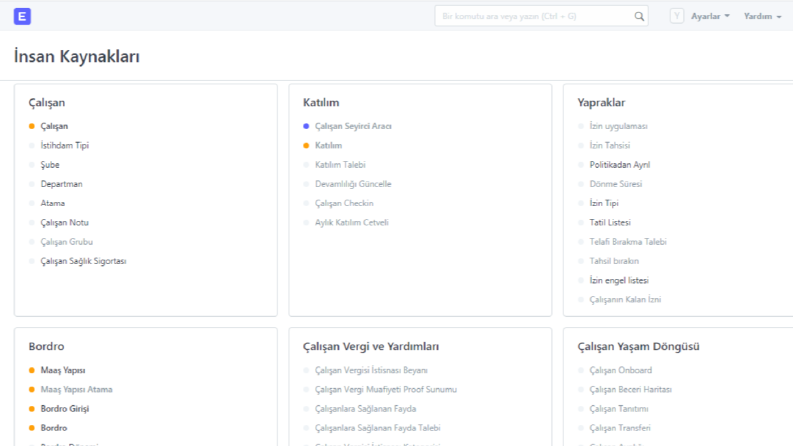Open the İstihdam Tipi link
793x446 pixels.
click(x=65, y=146)
